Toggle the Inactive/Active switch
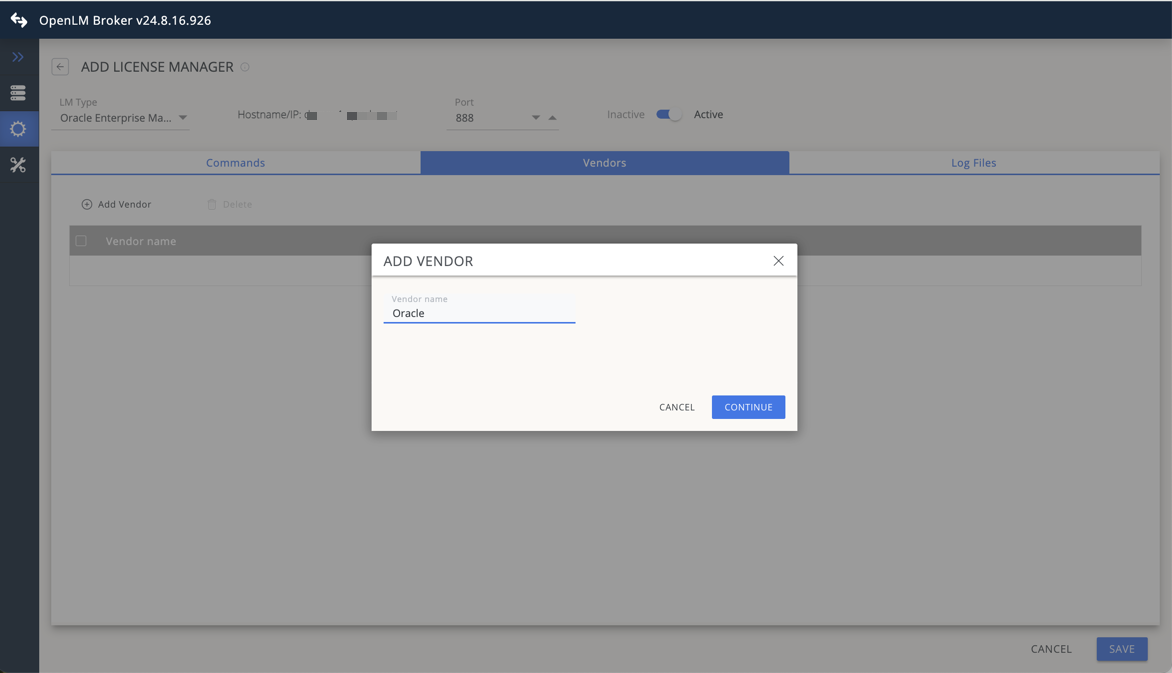The image size is (1172, 673). click(668, 115)
